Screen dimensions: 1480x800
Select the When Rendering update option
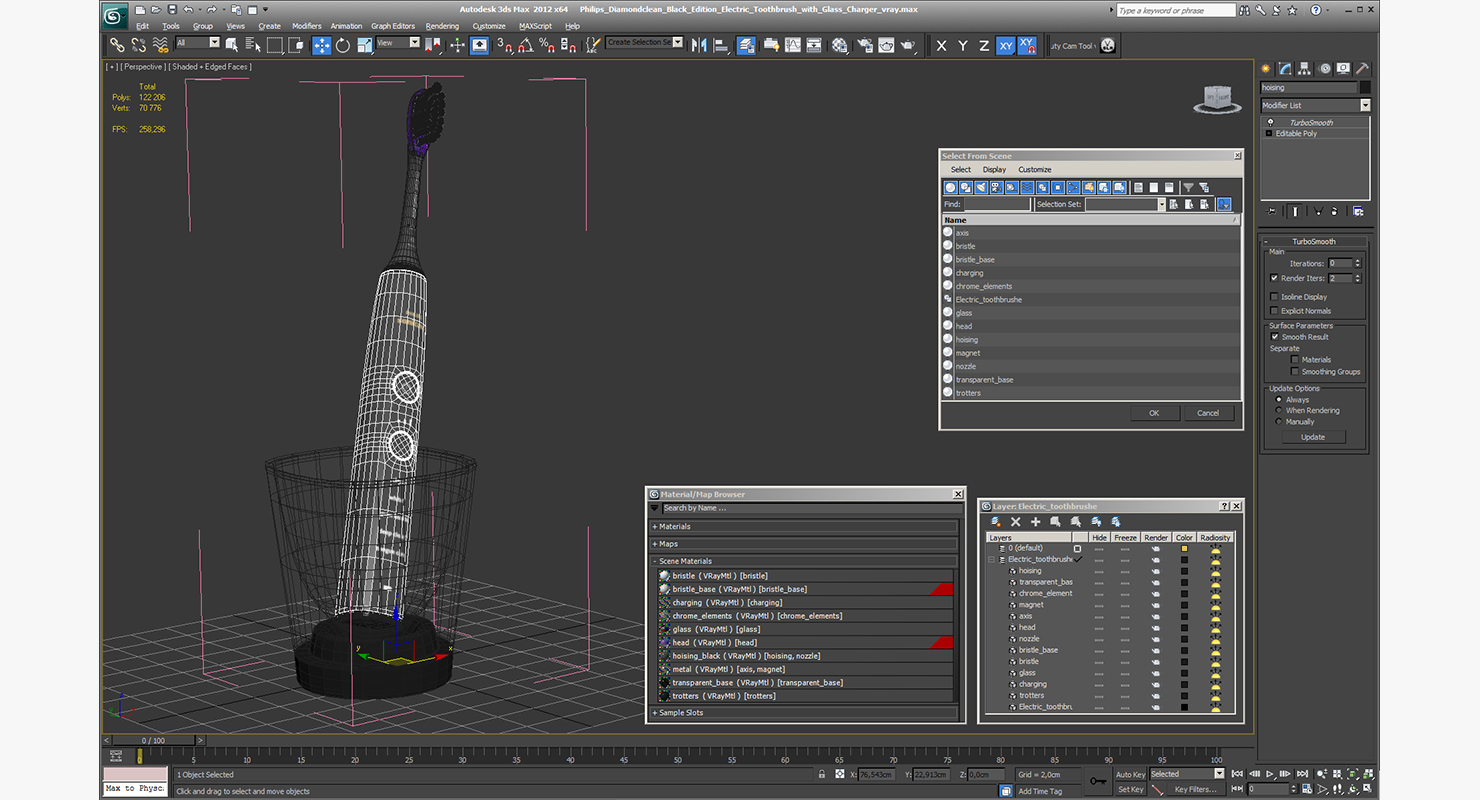[1279, 411]
